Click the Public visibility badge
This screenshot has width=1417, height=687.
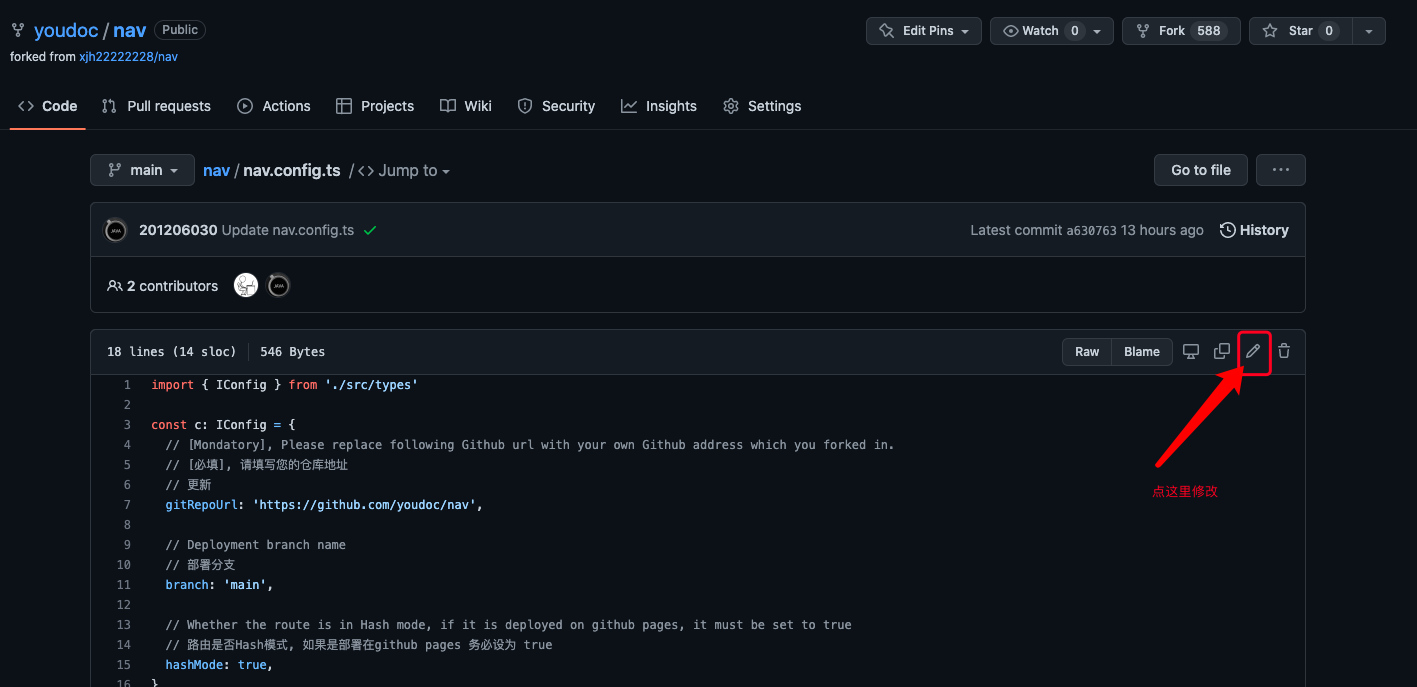tap(180, 30)
